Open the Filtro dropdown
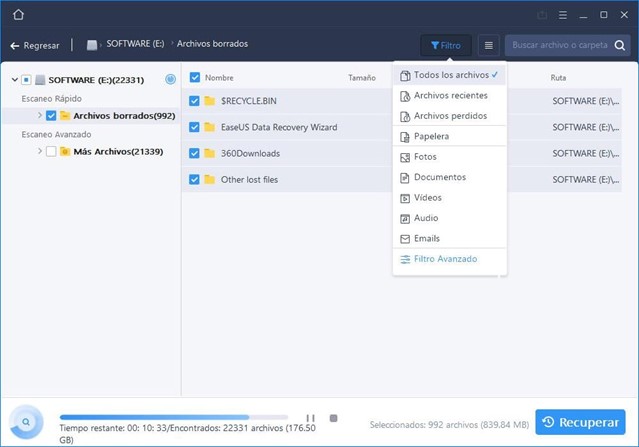The height and width of the screenshot is (447, 639). click(x=446, y=45)
